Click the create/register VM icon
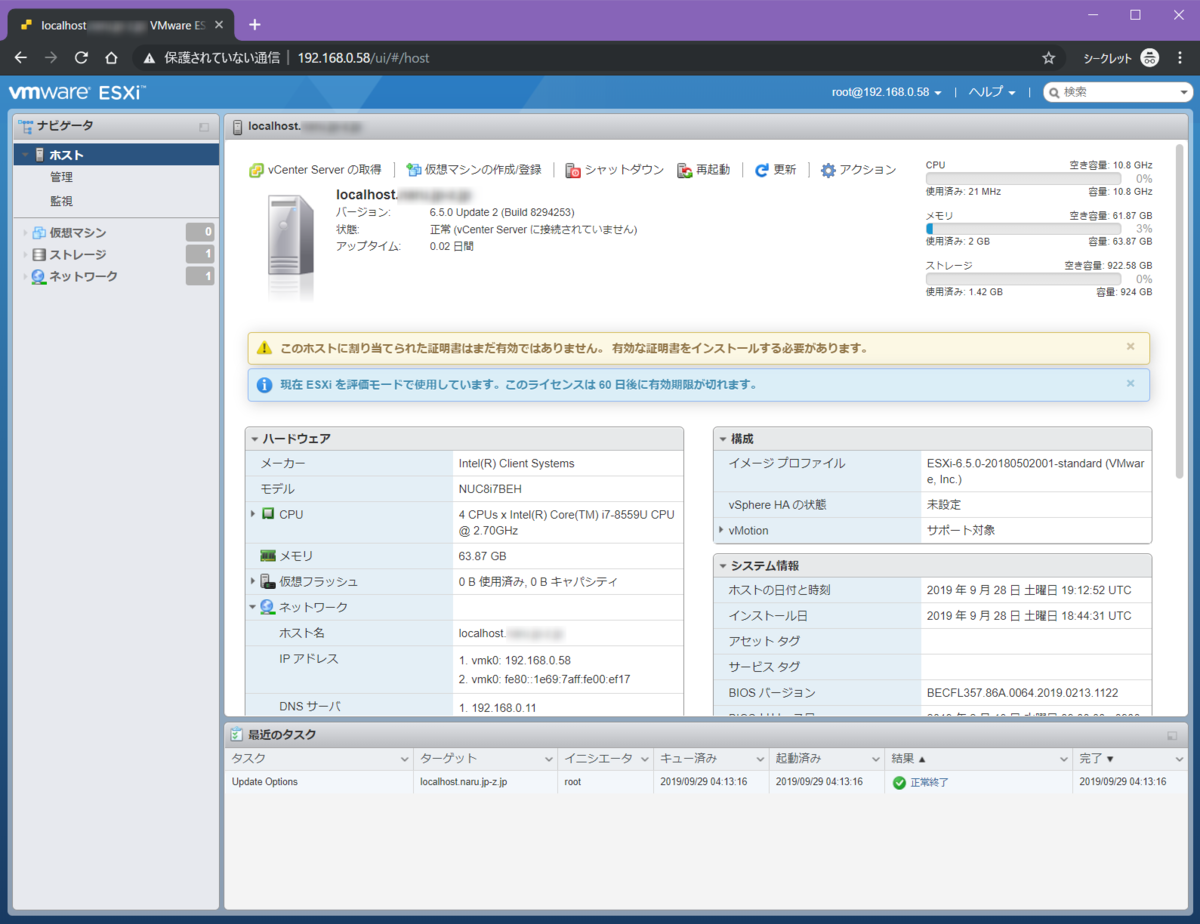The height and width of the screenshot is (924, 1200). (x=413, y=170)
